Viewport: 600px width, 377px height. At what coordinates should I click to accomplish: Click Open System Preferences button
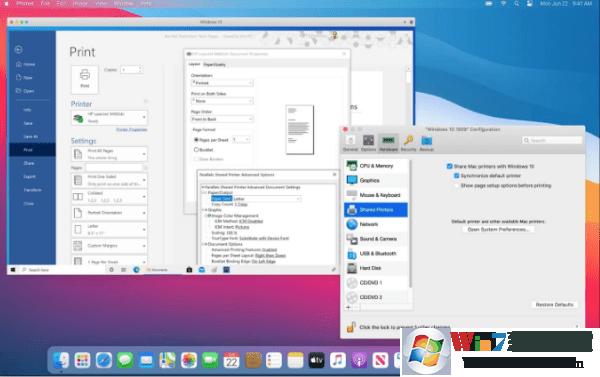point(498,229)
